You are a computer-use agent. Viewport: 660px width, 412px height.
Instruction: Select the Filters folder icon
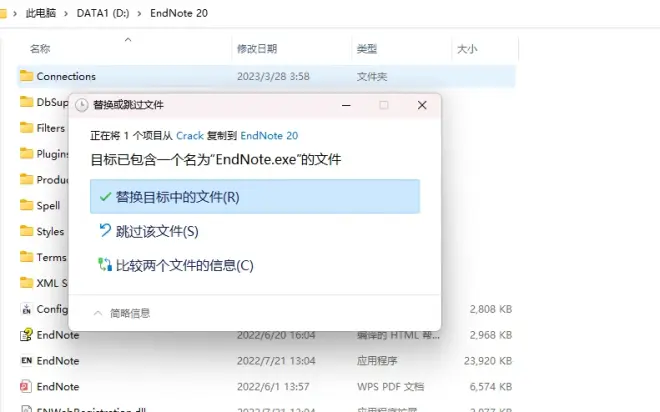(x=27, y=128)
